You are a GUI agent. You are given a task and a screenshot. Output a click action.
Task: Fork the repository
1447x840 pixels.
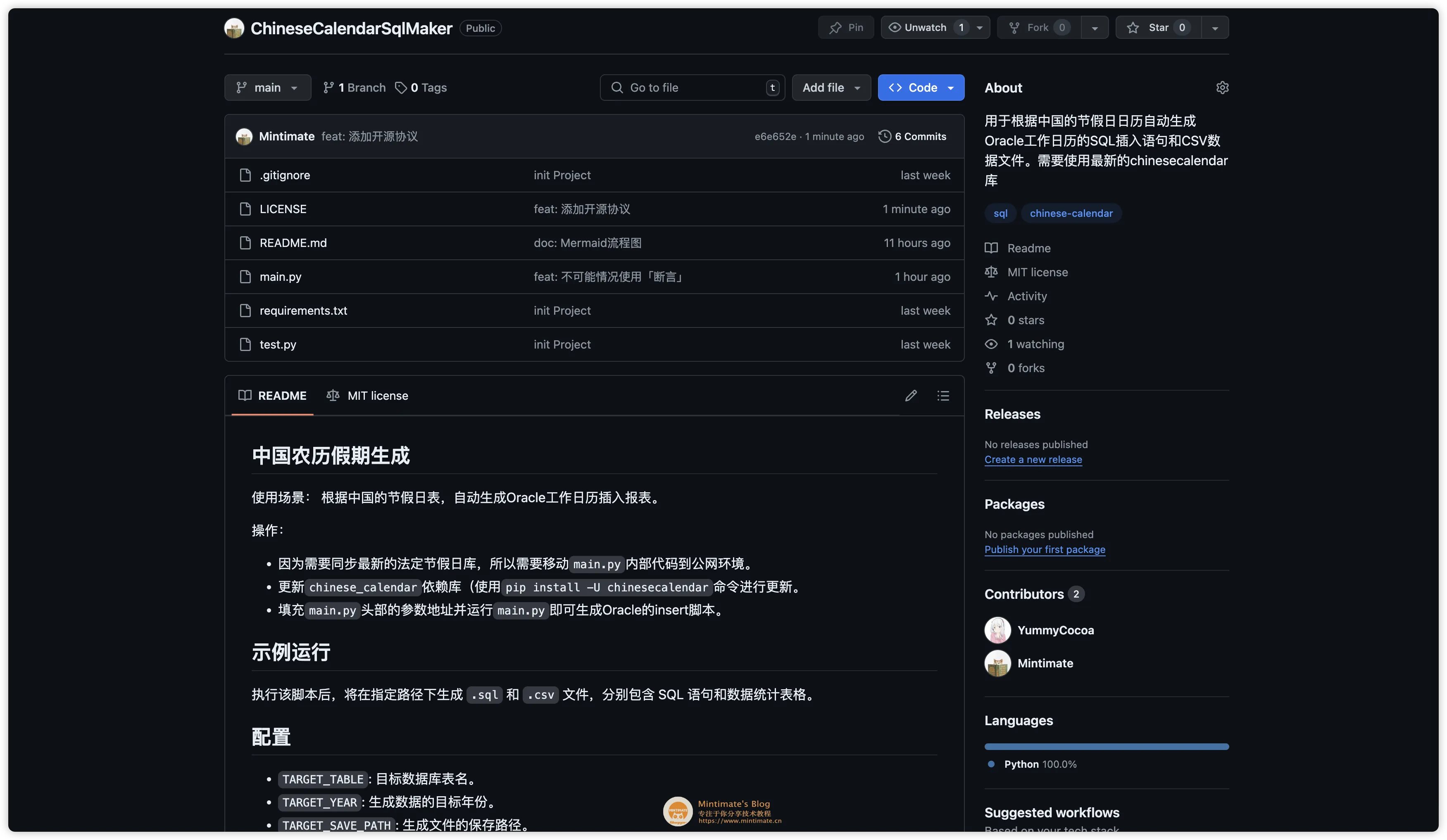1039,28
